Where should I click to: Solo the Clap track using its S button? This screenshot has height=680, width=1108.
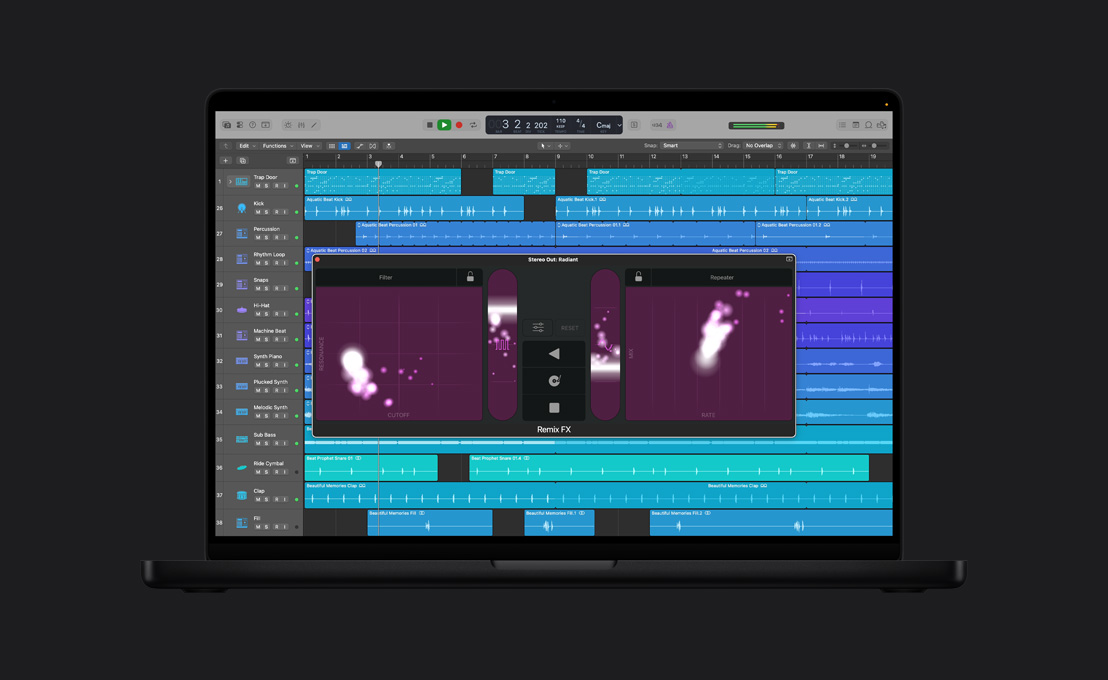click(265, 499)
